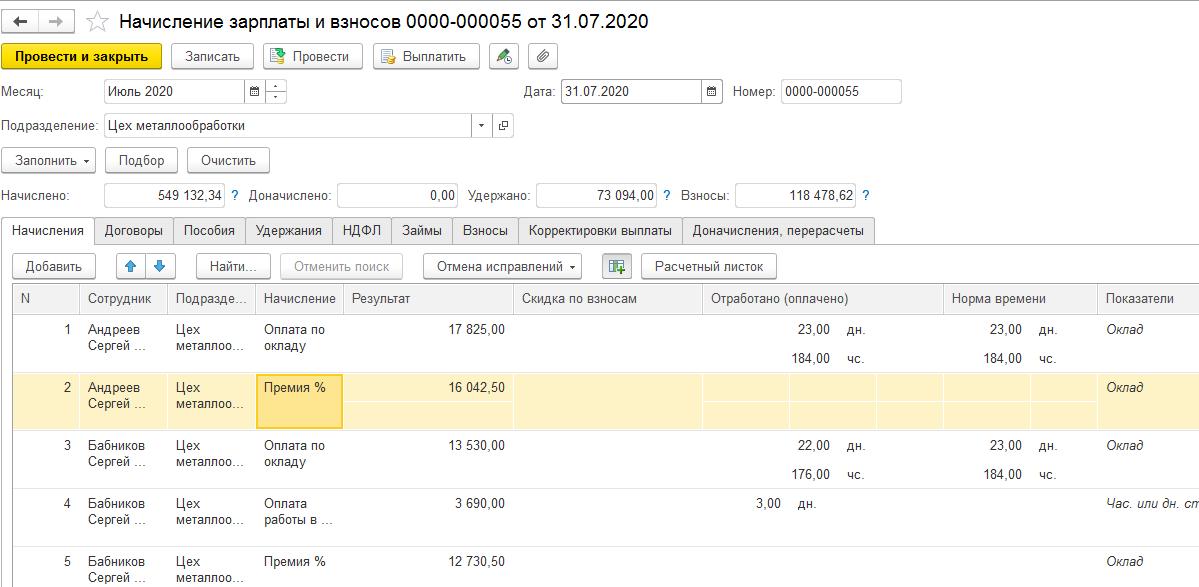Click the month stepper on Месяц field
The image size is (1199, 587).
coord(276,92)
